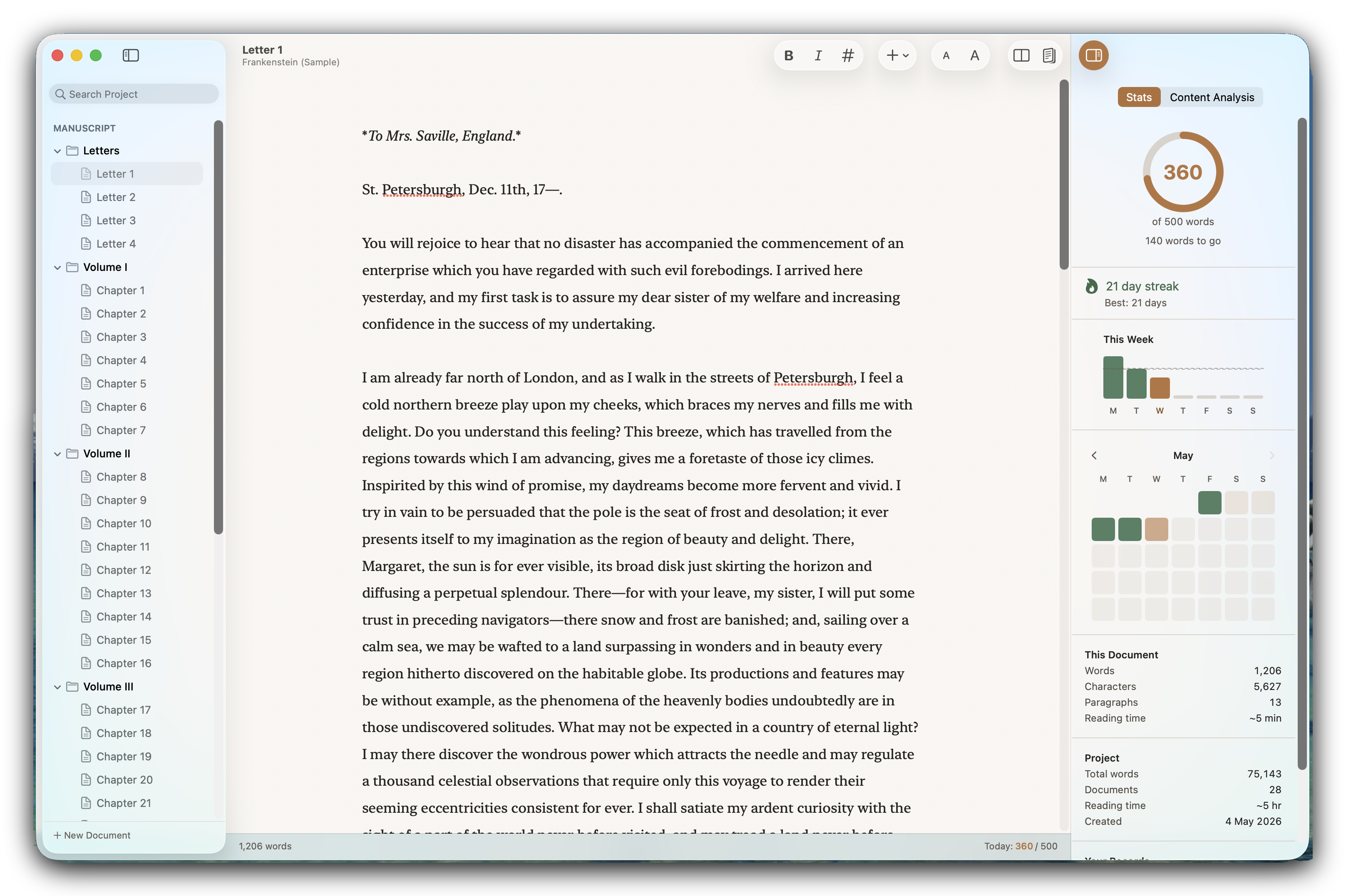Click Today 360 / 500 status text
The height and width of the screenshot is (896, 1346).
pos(1021,846)
